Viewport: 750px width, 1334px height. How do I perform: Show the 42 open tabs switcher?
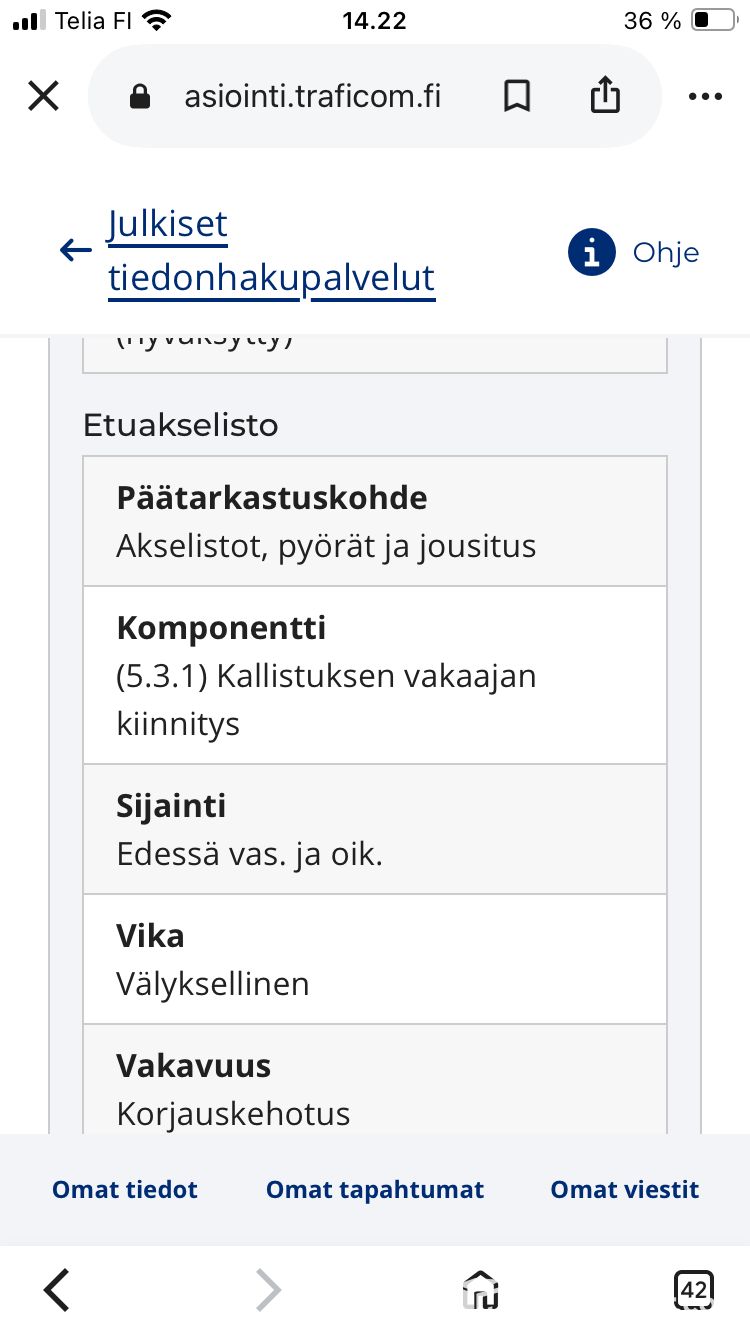(x=694, y=1289)
